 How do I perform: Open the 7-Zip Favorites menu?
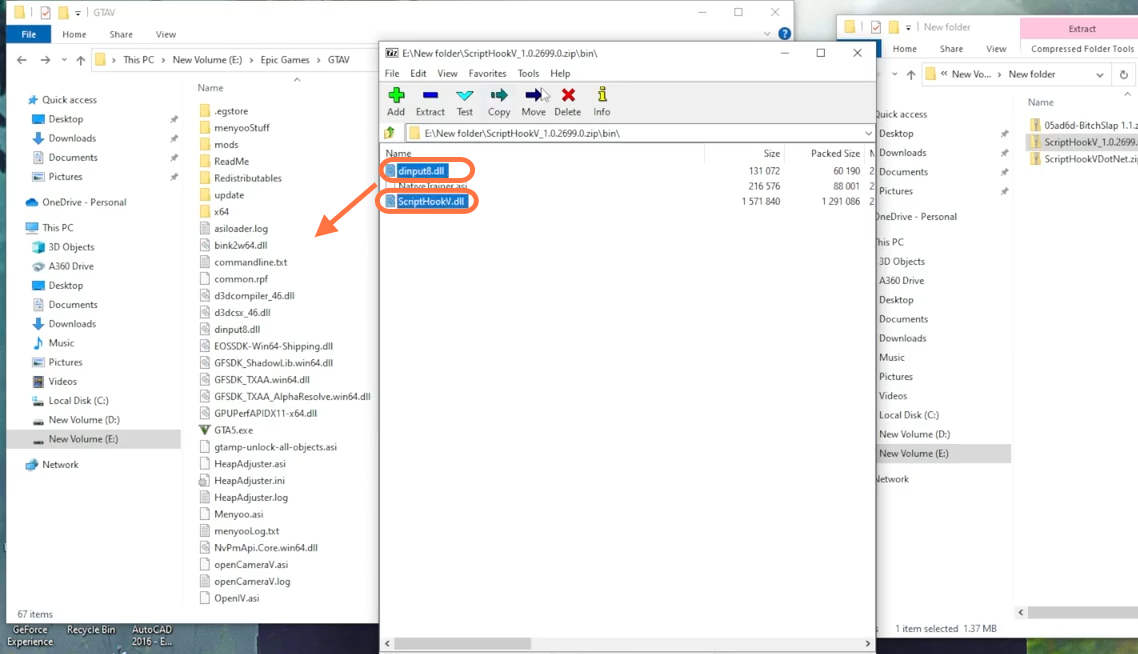point(487,73)
